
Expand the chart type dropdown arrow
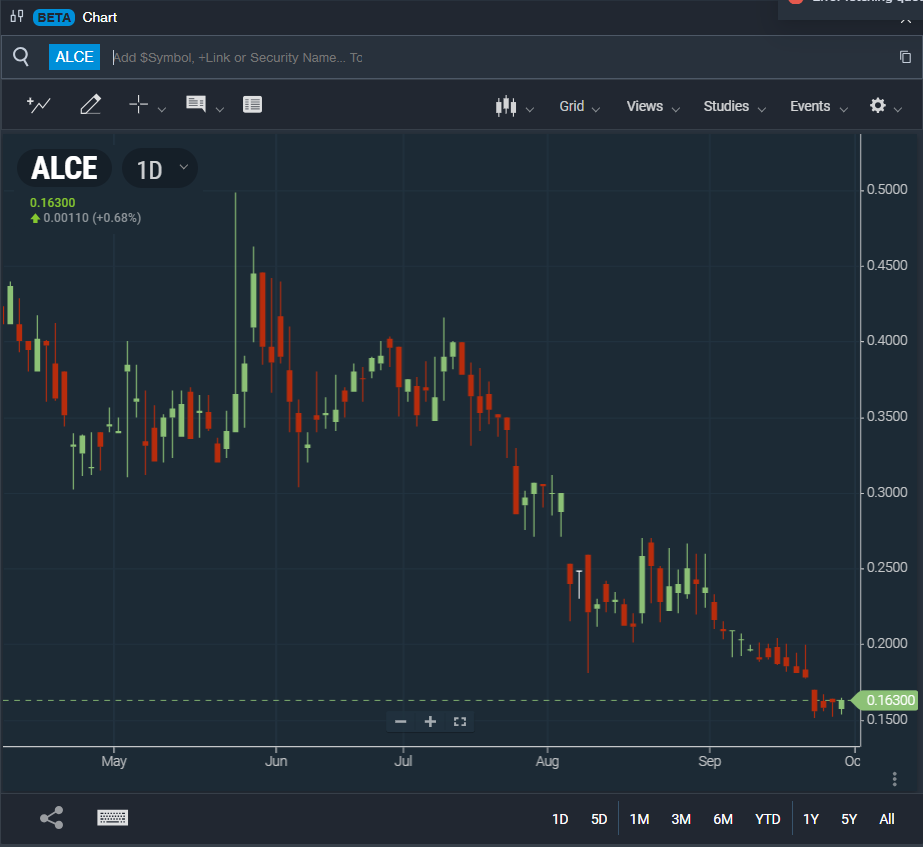(530, 109)
